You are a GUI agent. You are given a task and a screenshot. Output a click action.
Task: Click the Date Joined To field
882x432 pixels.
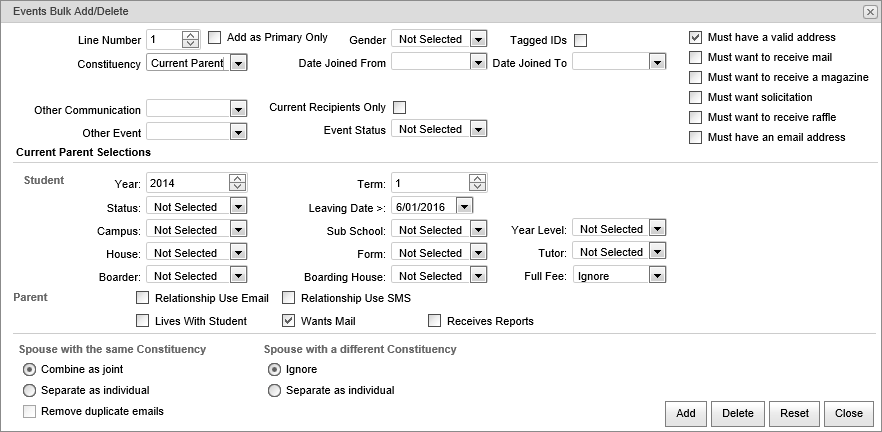pyautogui.click(x=611, y=61)
